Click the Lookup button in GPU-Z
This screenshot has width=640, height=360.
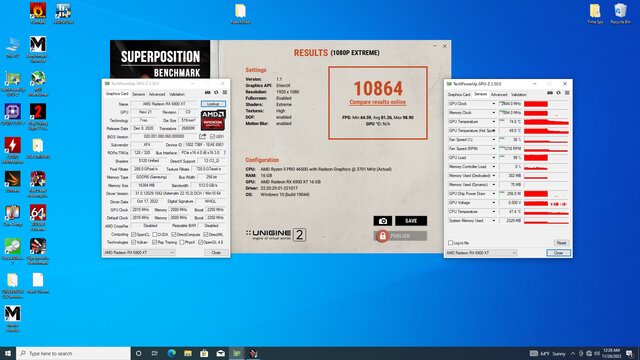213,104
